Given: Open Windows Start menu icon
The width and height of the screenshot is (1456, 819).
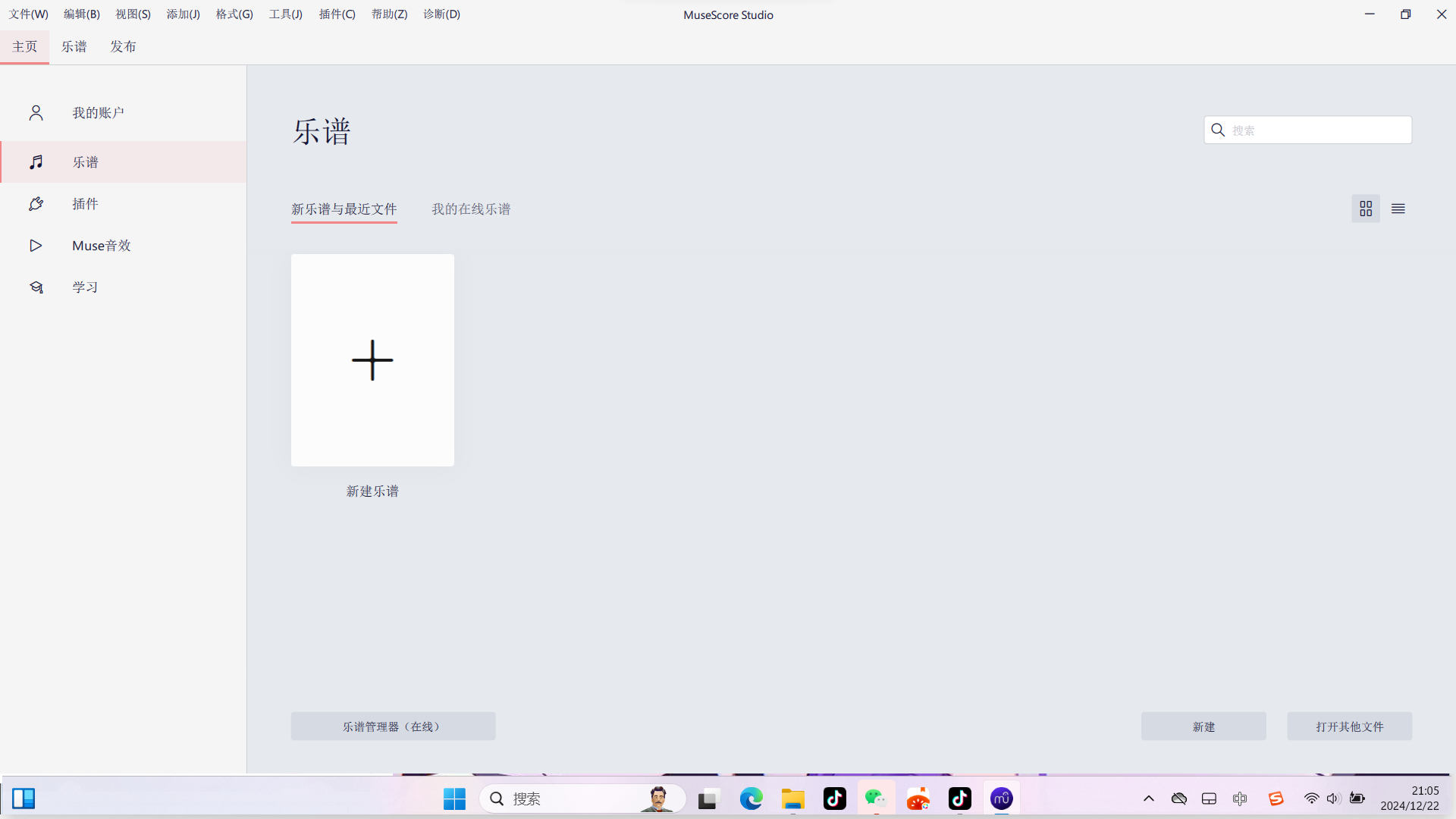Looking at the screenshot, I should 454,799.
